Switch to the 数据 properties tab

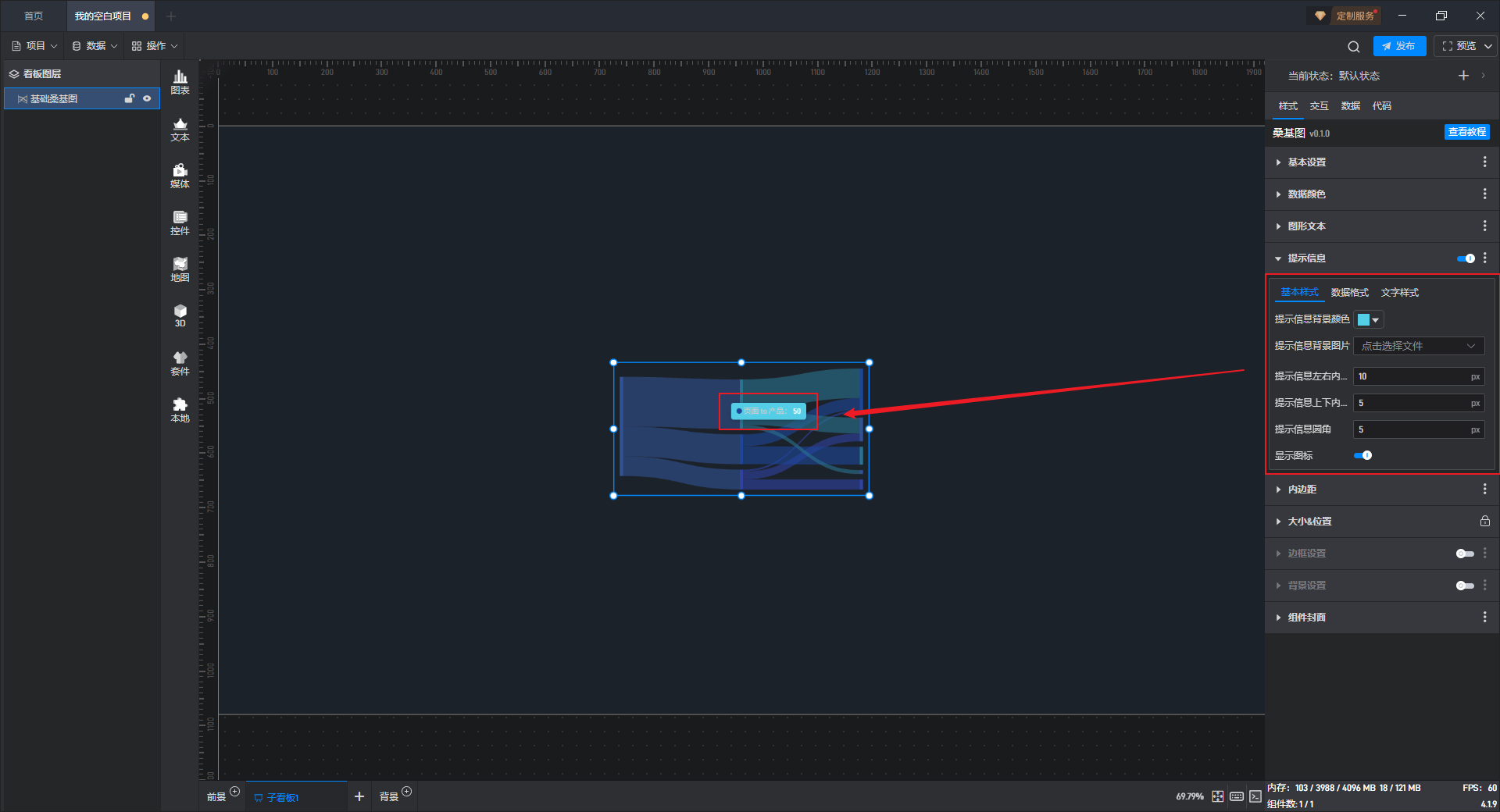[1351, 106]
